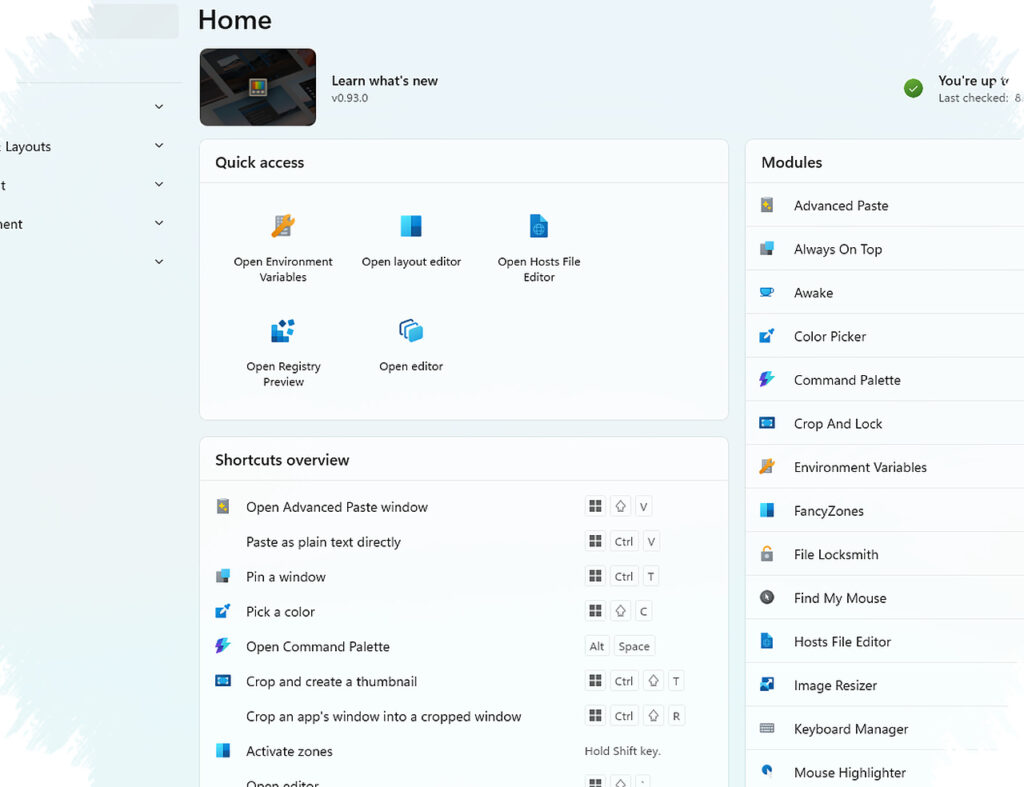The image size is (1024, 787).
Task: Click the Keyboard Manager module icon
Action: [x=767, y=728]
